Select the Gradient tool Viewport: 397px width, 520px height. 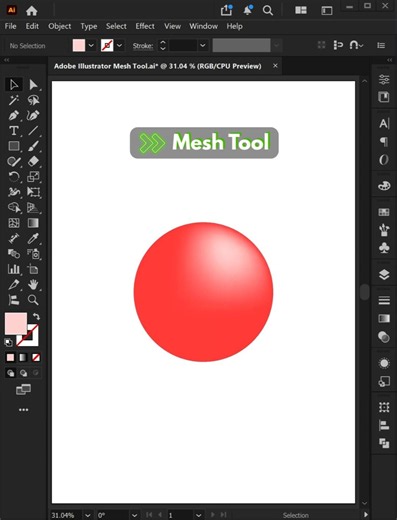[x=33, y=223]
